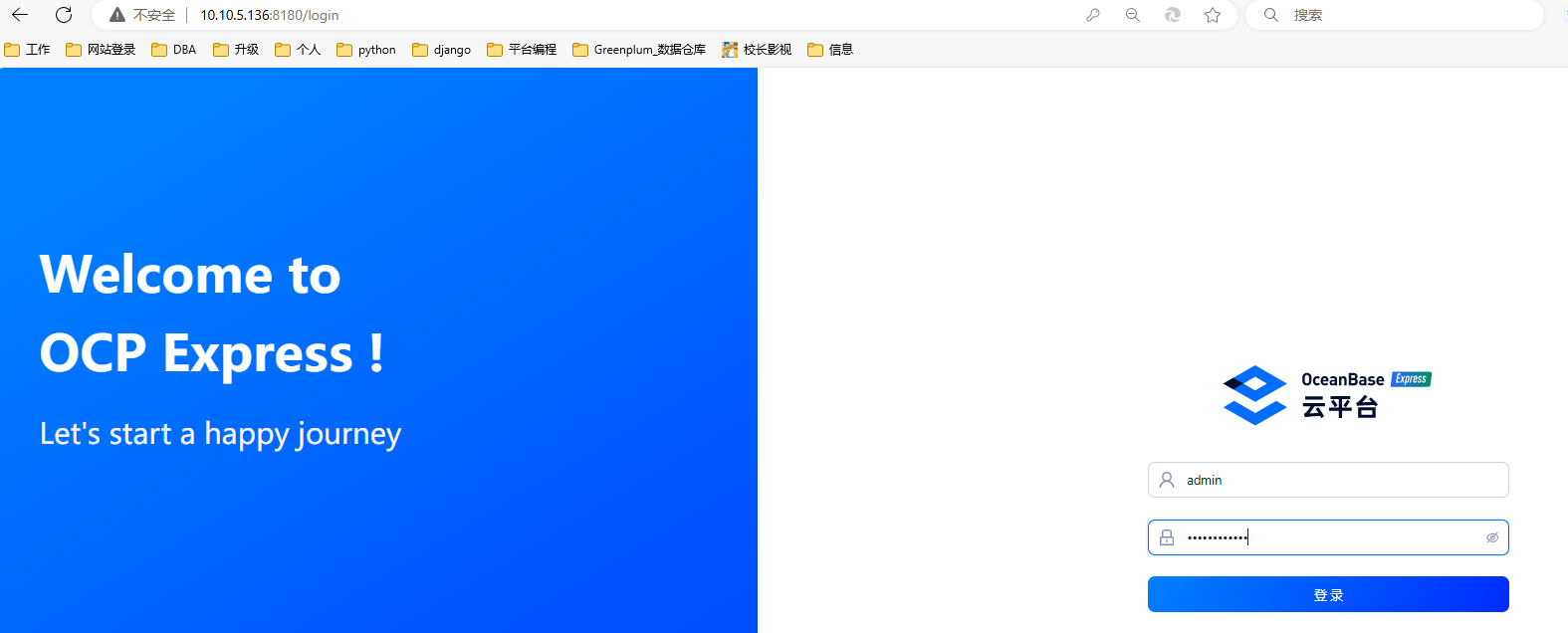Click the 不安全 security label
The width and height of the screenshot is (1568, 633).
pos(154,15)
